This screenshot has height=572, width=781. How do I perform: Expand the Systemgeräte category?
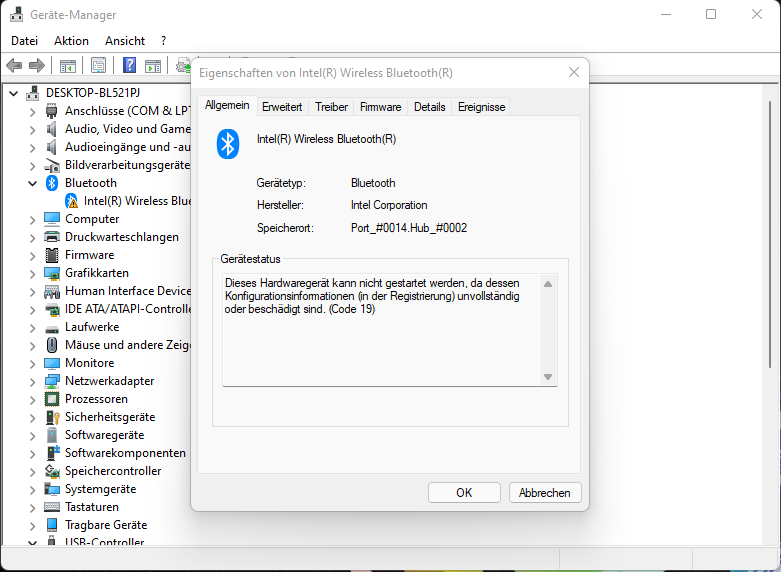click(32, 490)
